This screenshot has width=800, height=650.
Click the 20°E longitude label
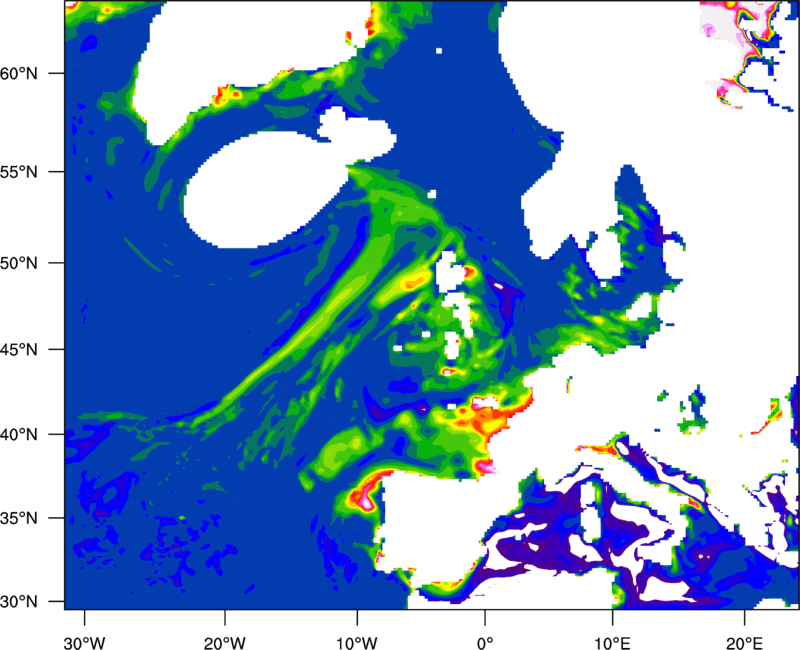click(744, 642)
